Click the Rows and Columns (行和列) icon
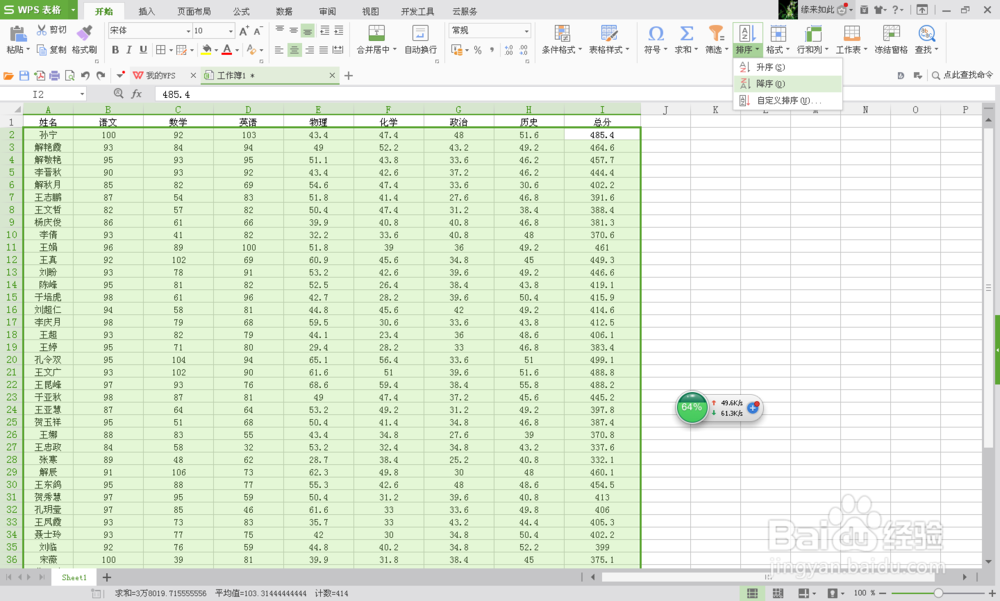This screenshot has height=601, width=1000. click(812, 33)
